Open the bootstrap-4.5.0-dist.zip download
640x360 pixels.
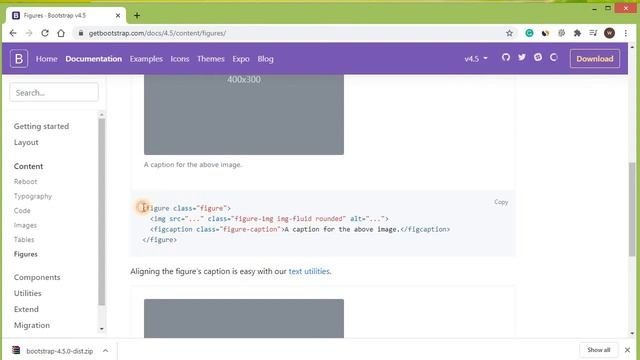pos(60,351)
